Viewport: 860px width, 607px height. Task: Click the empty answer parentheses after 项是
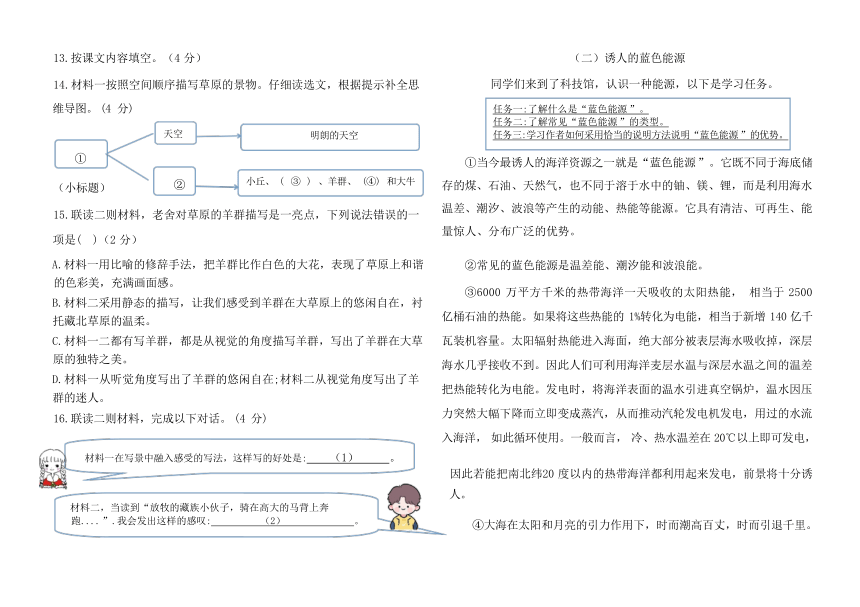coord(87,240)
